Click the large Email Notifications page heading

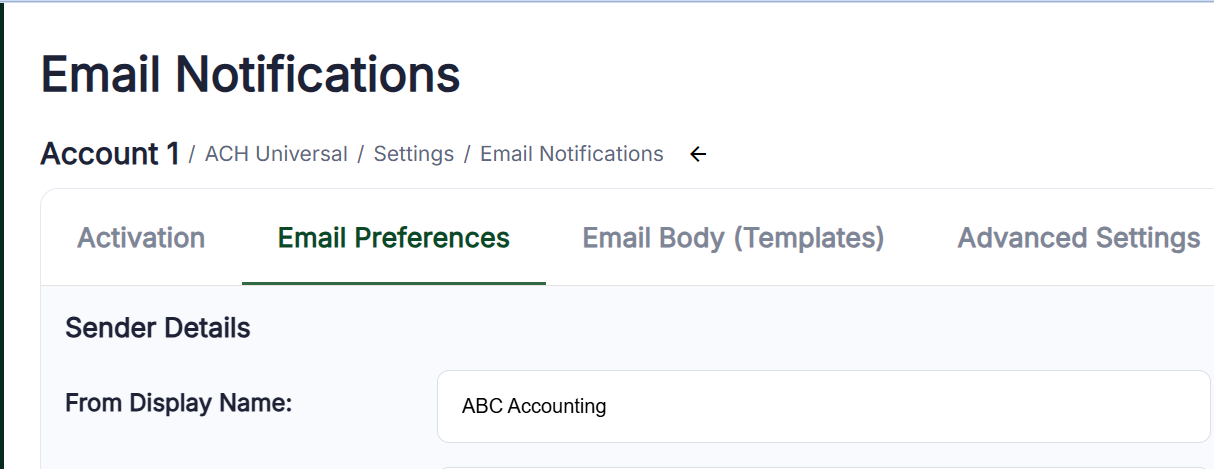(251, 74)
